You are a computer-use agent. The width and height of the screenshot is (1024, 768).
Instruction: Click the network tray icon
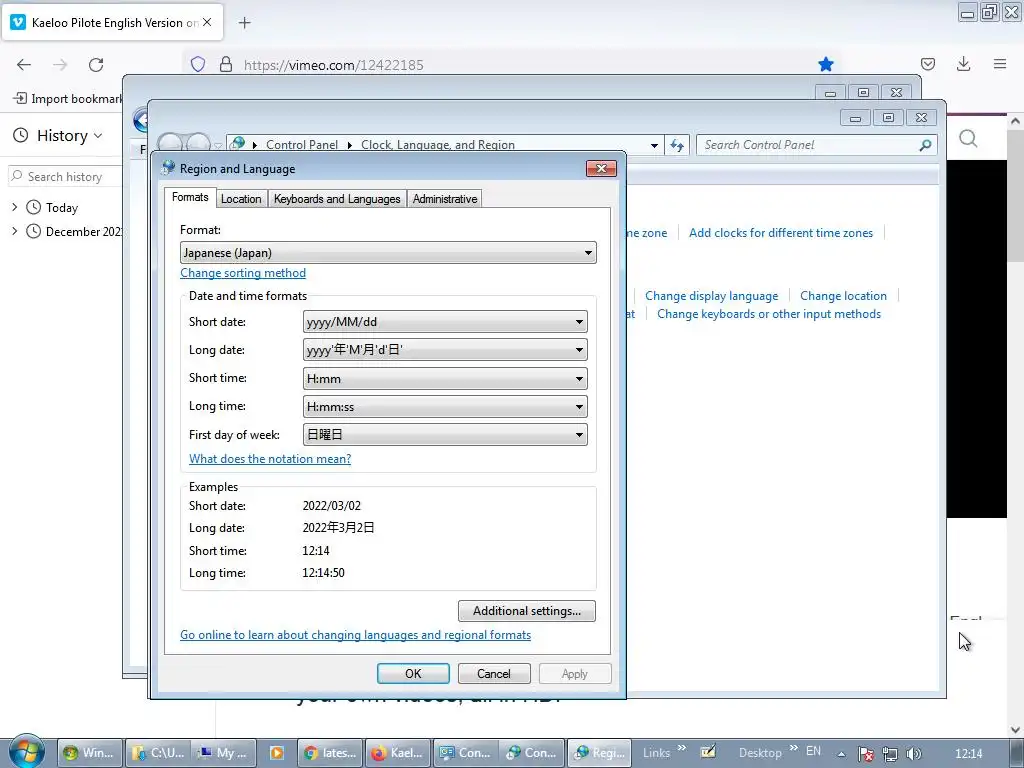point(889,753)
